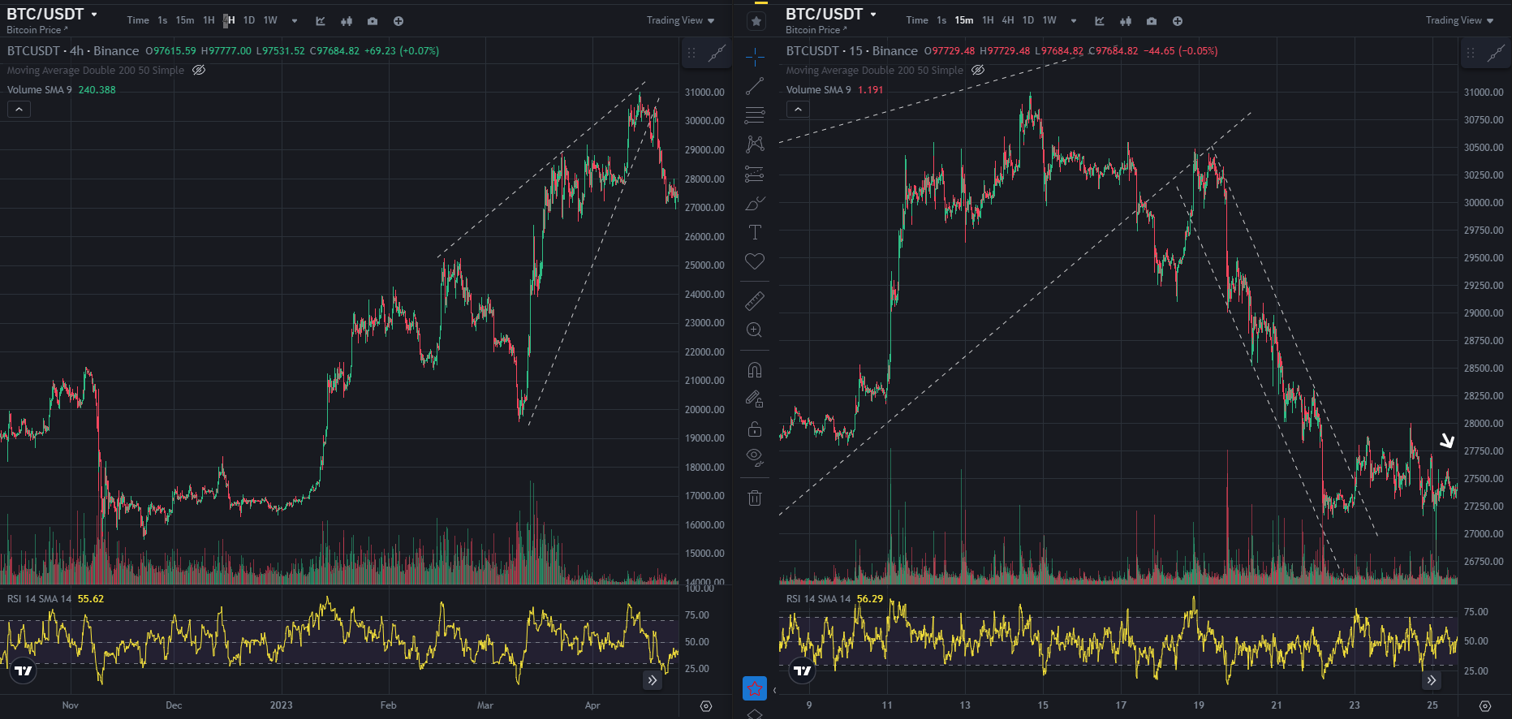
Task: Take a snapshot of the left chart
Action: 373,20
